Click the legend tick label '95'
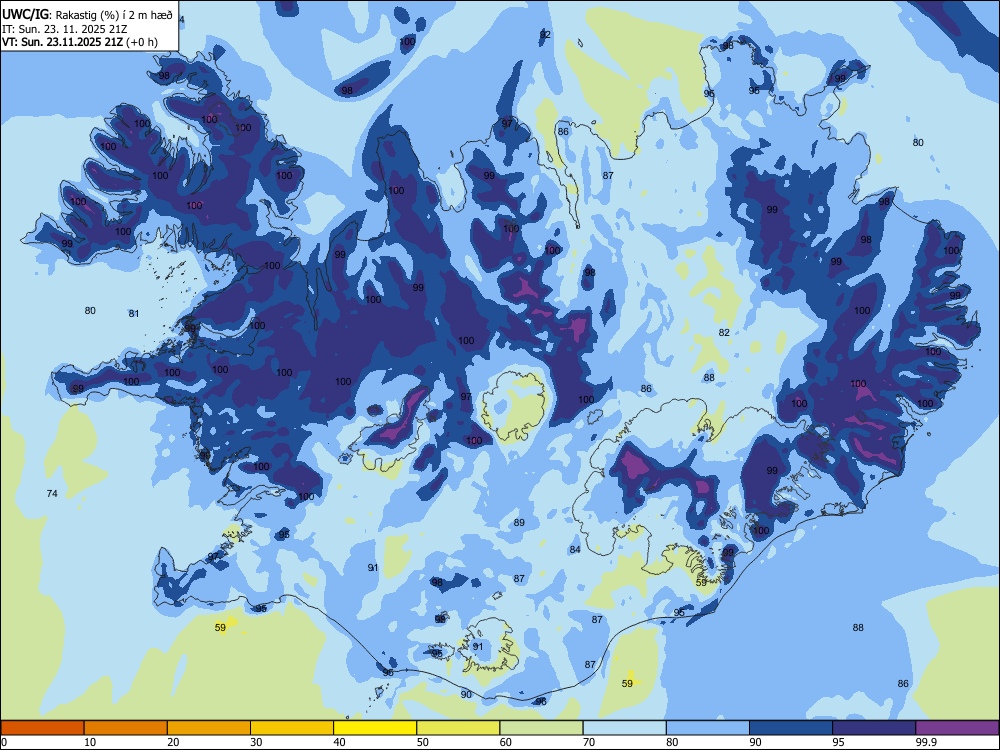 [839, 742]
